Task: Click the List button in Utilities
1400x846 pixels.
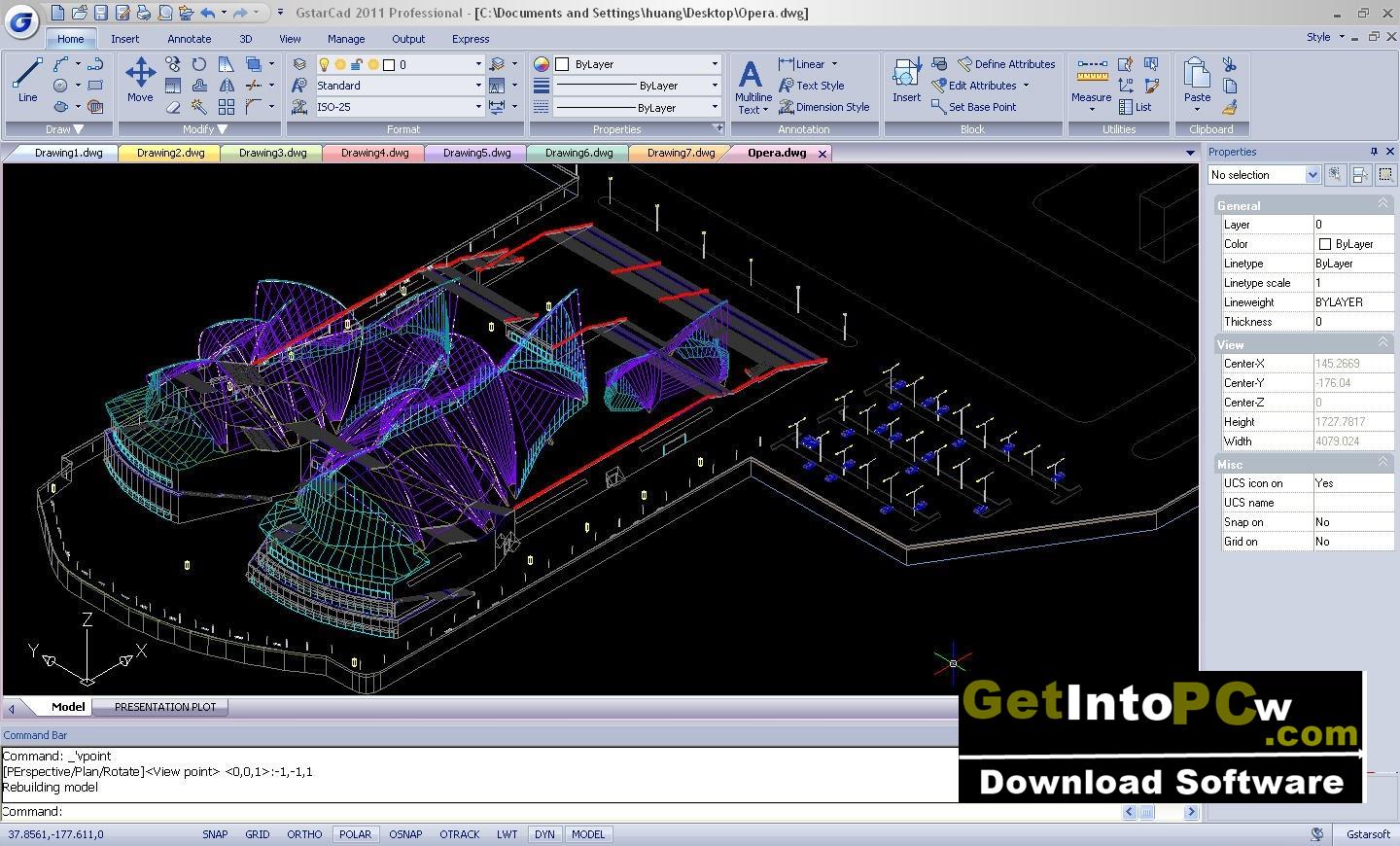Action: tap(1136, 107)
